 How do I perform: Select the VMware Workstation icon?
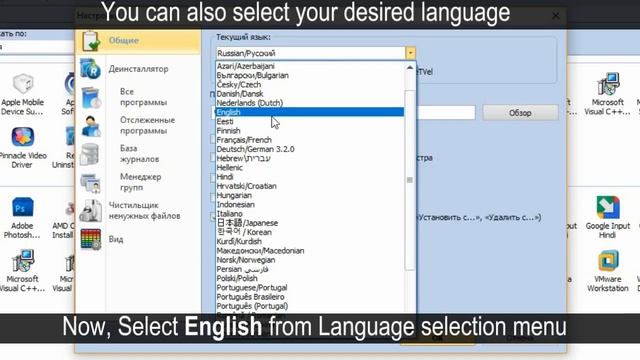click(608, 261)
